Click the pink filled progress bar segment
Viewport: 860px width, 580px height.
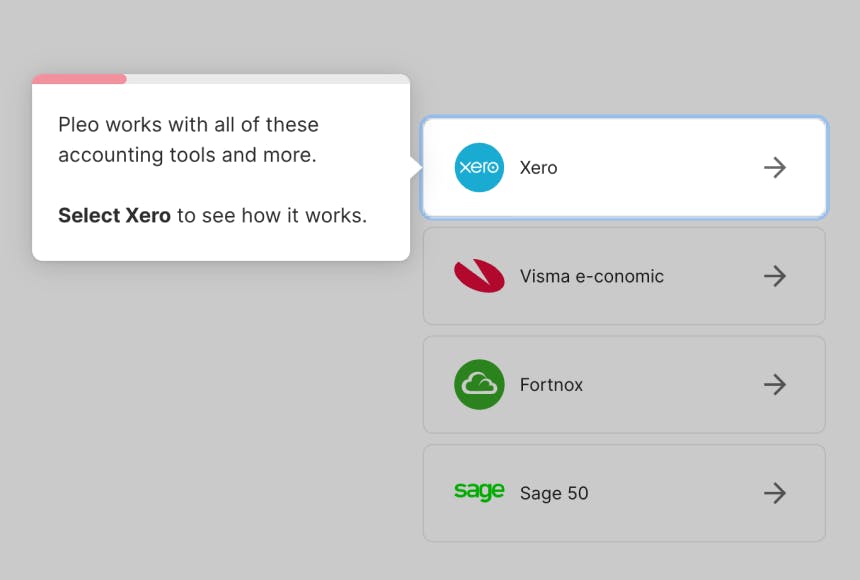79,79
